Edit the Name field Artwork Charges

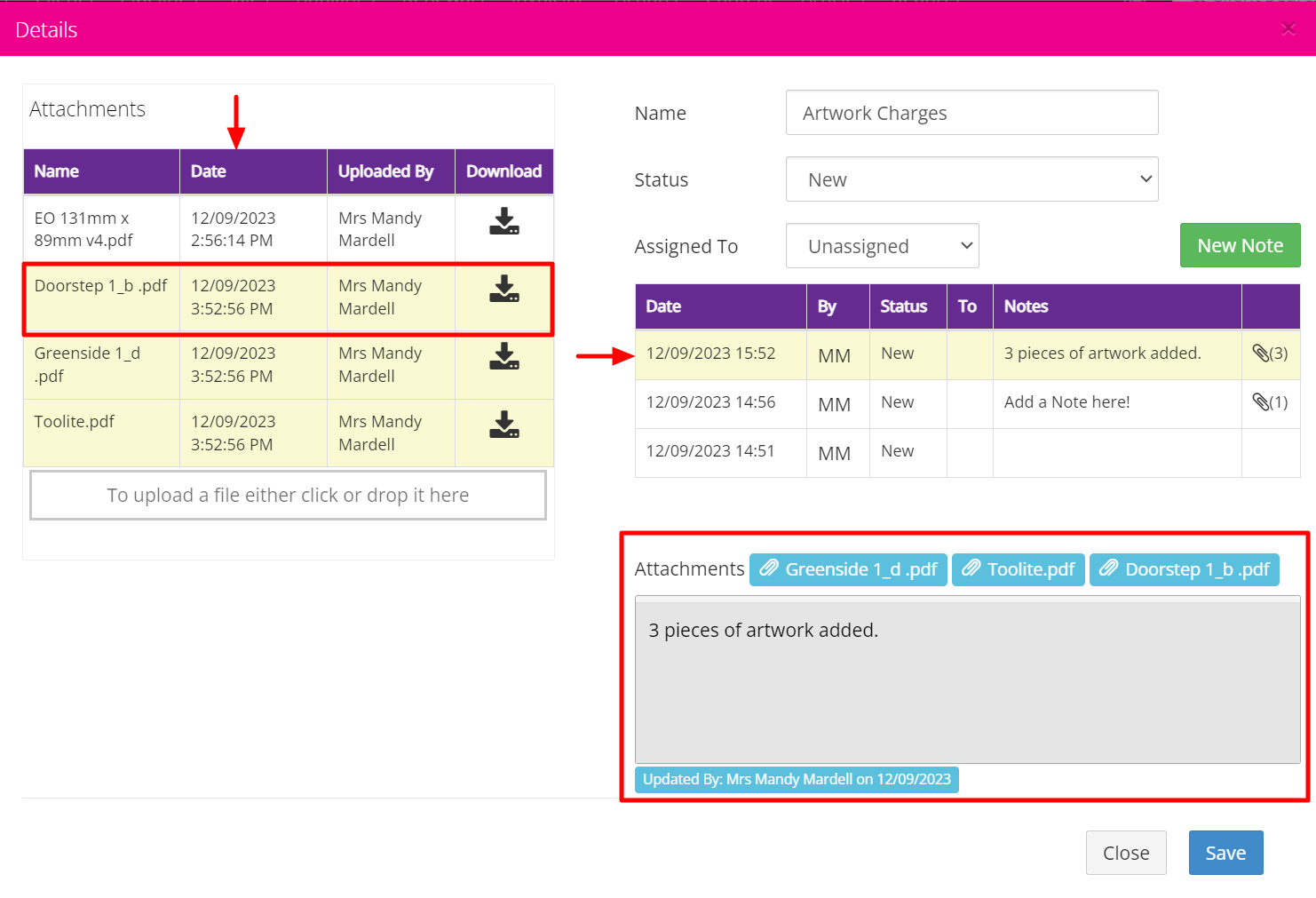click(x=971, y=113)
